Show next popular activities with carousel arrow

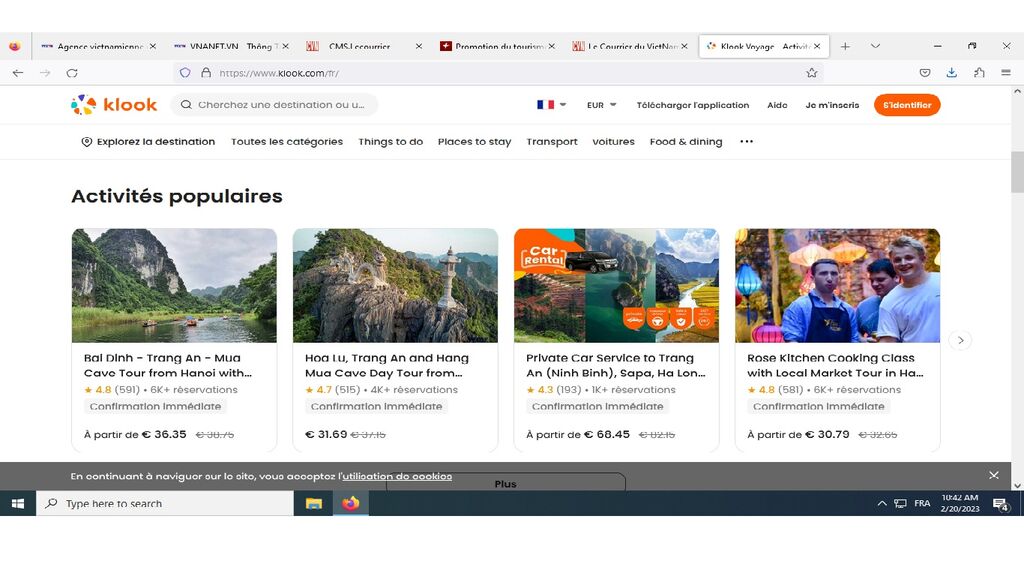960,340
